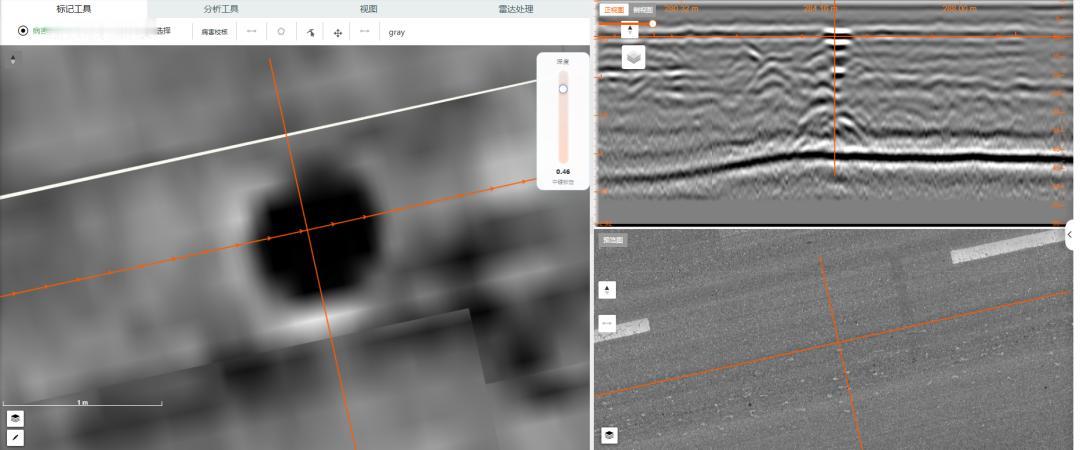This screenshot has height=450, width=1080.
Task: Click the pencil edit icon in plan view
Action: 15,437
